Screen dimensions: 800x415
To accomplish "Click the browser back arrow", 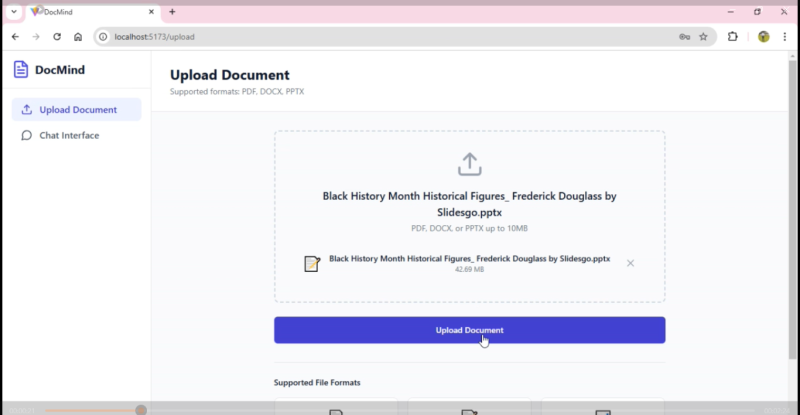I will (15, 37).
